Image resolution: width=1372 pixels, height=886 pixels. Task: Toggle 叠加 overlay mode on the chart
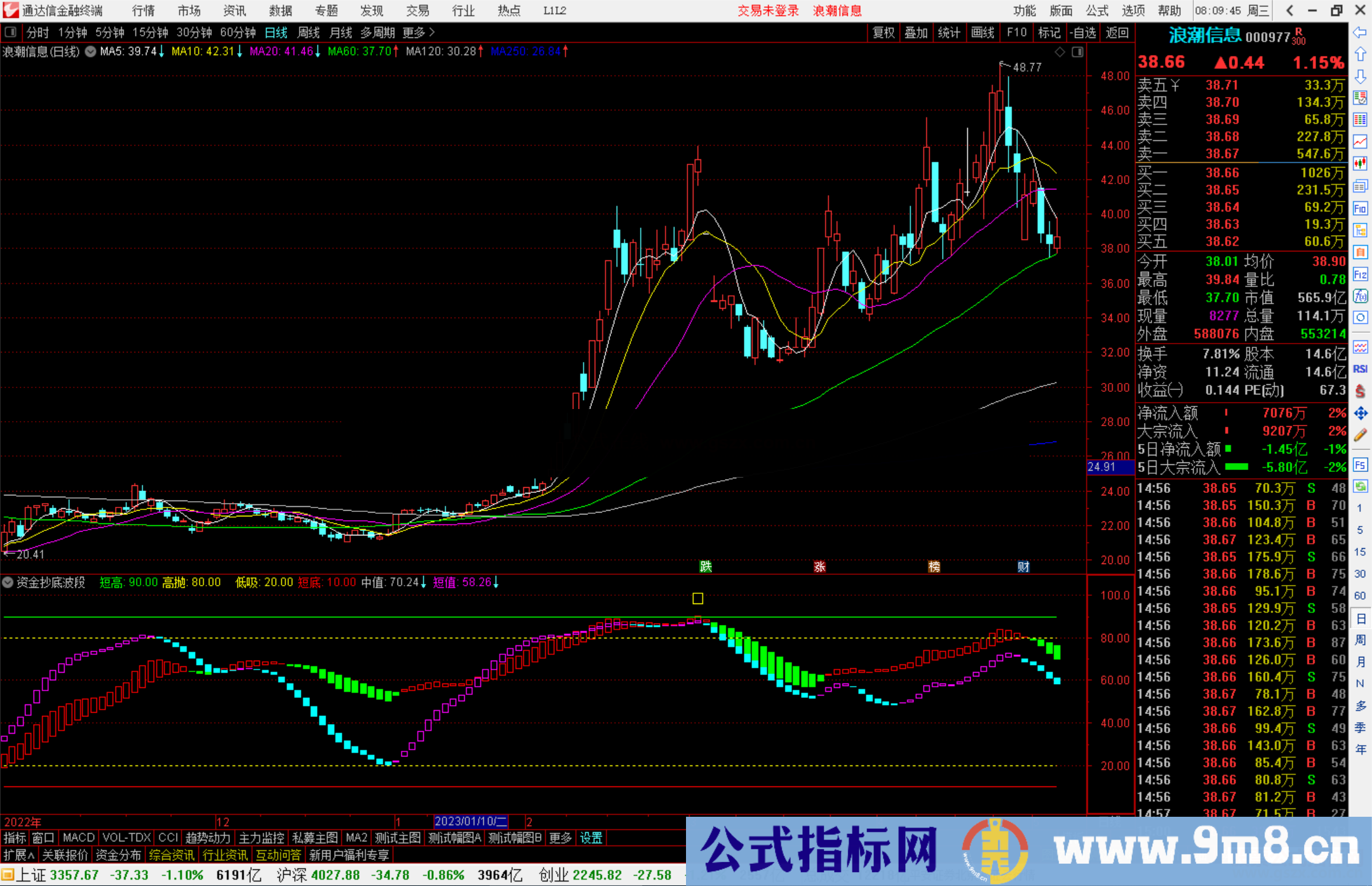click(917, 32)
